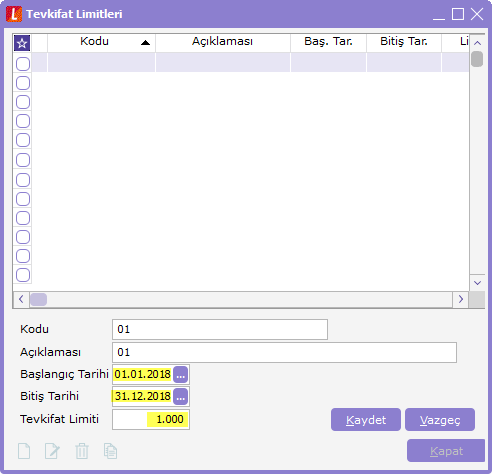The height and width of the screenshot is (474, 492).
Task: Click the Kaydet button
Action: 366,420
